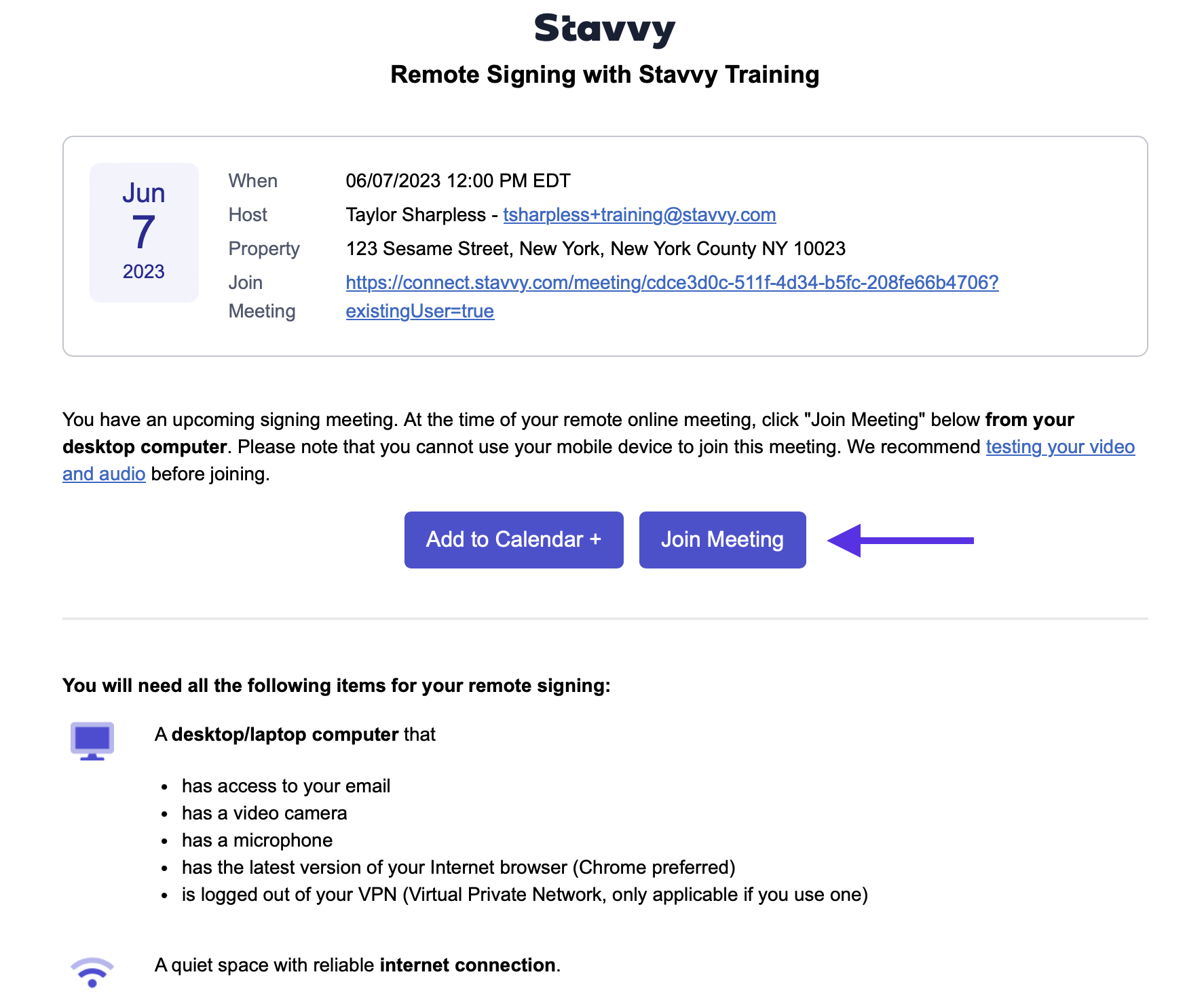Open the connect.stavvy.com meeting URL link
1204x1004 pixels.
(x=672, y=283)
